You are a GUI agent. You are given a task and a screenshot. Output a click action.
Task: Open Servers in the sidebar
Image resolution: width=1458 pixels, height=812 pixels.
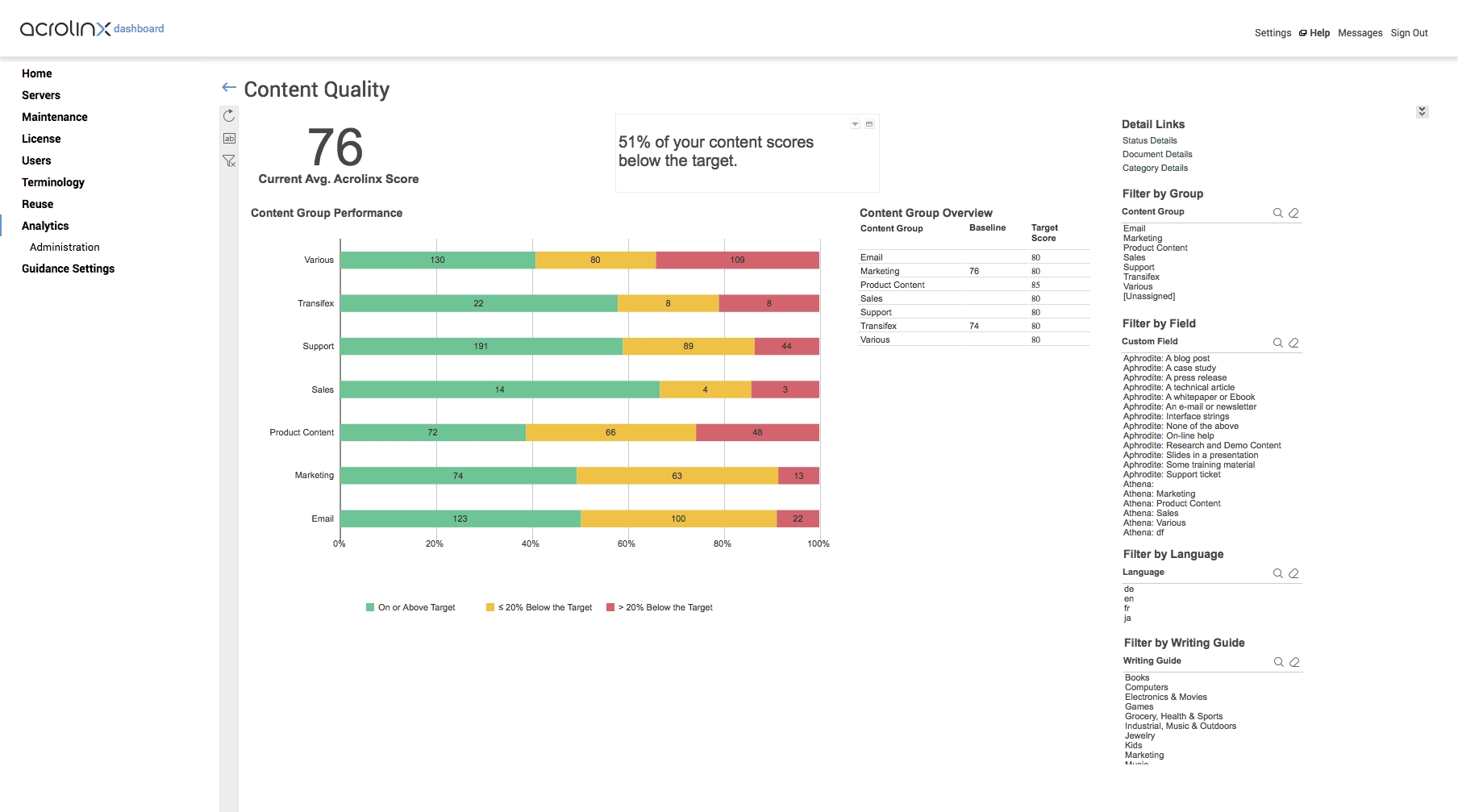click(41, 95)
